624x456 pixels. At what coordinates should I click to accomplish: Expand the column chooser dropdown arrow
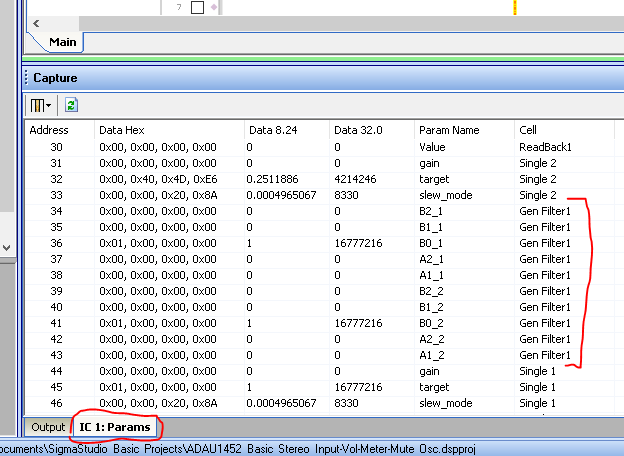coord(49,106)
